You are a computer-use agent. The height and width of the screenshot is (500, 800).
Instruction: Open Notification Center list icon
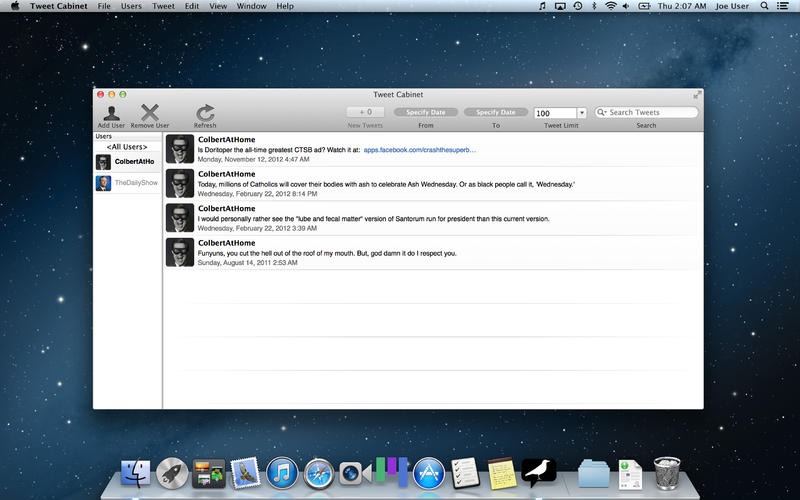782,6
